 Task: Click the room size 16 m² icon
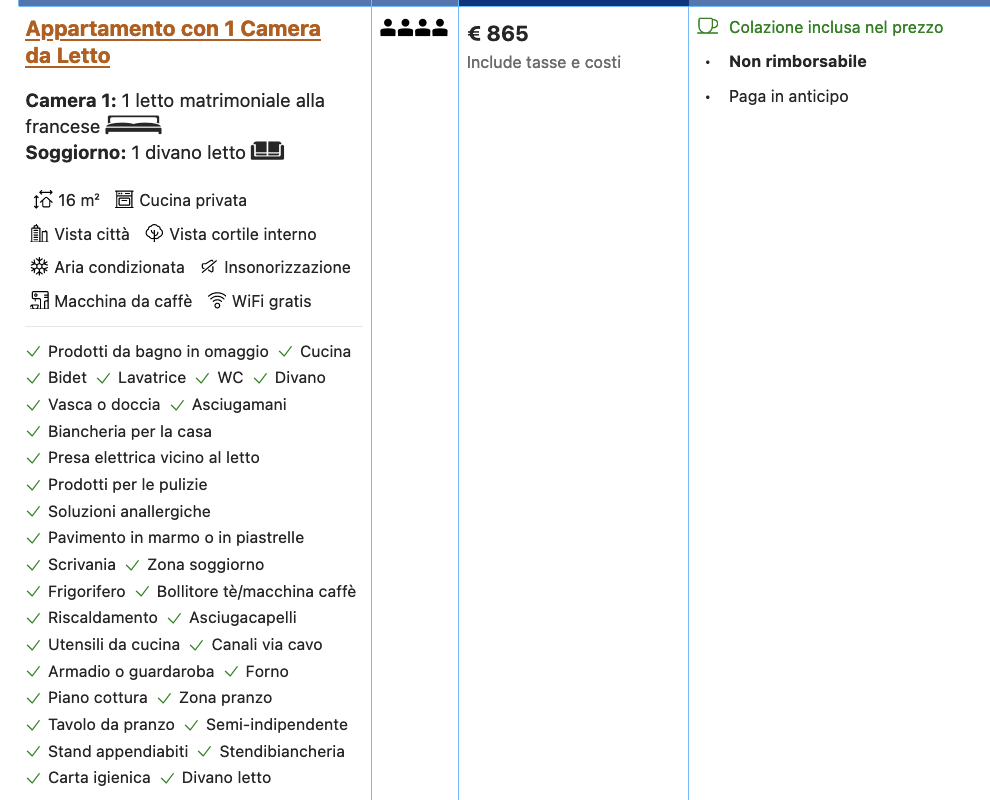[42, 200]
